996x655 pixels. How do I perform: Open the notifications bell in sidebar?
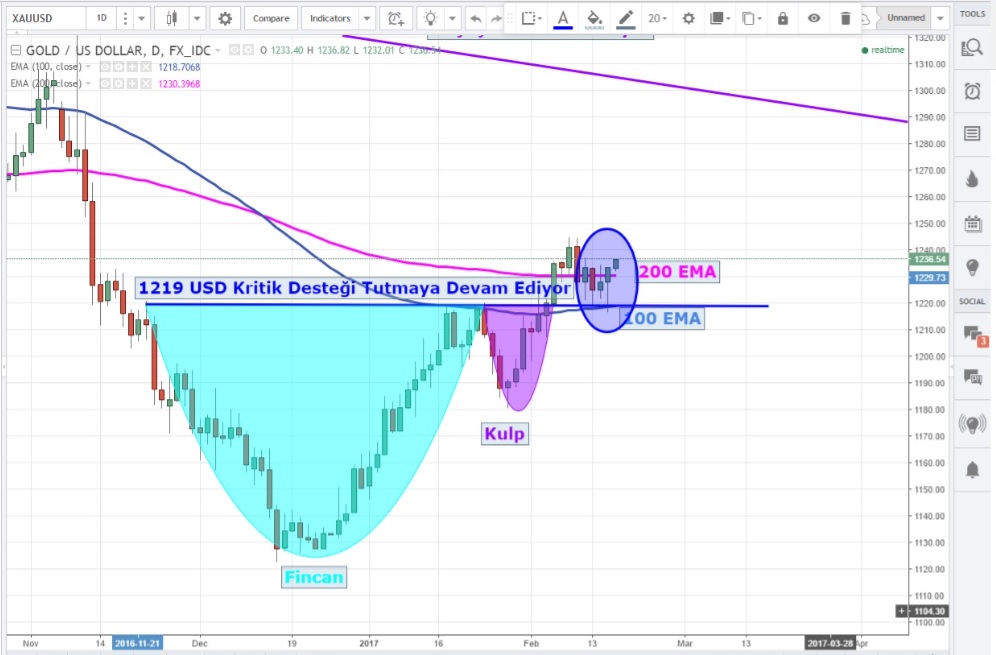(x=971, y=469)
